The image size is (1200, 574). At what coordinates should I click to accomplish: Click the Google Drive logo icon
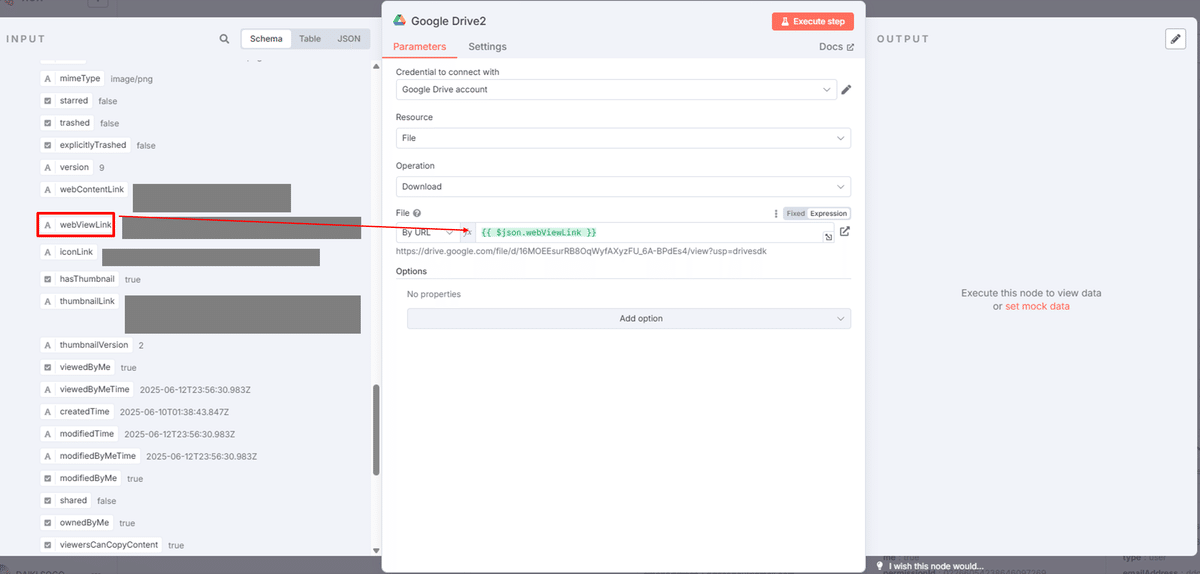pos(399,20)
